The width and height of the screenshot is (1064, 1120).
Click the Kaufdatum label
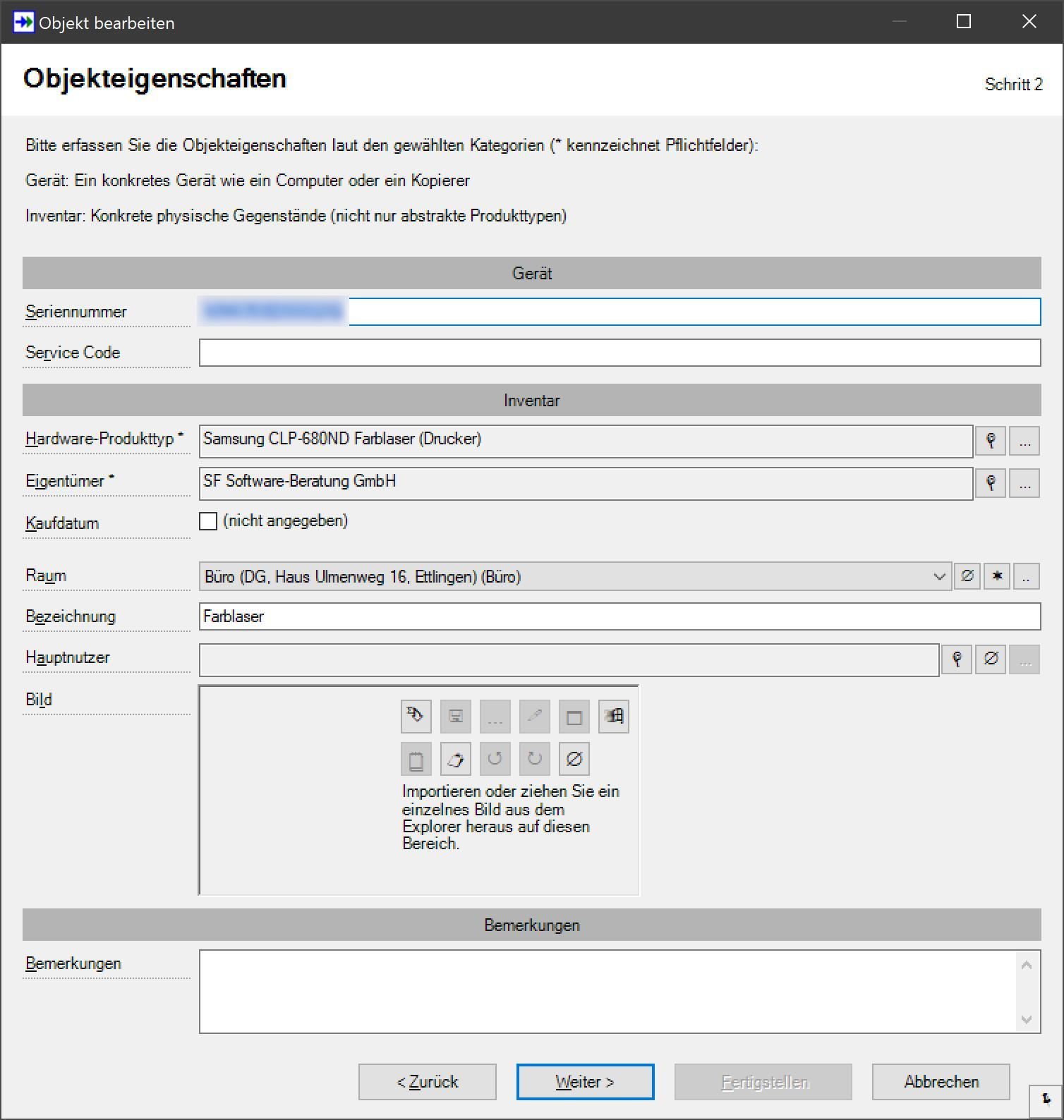[62, 523]
